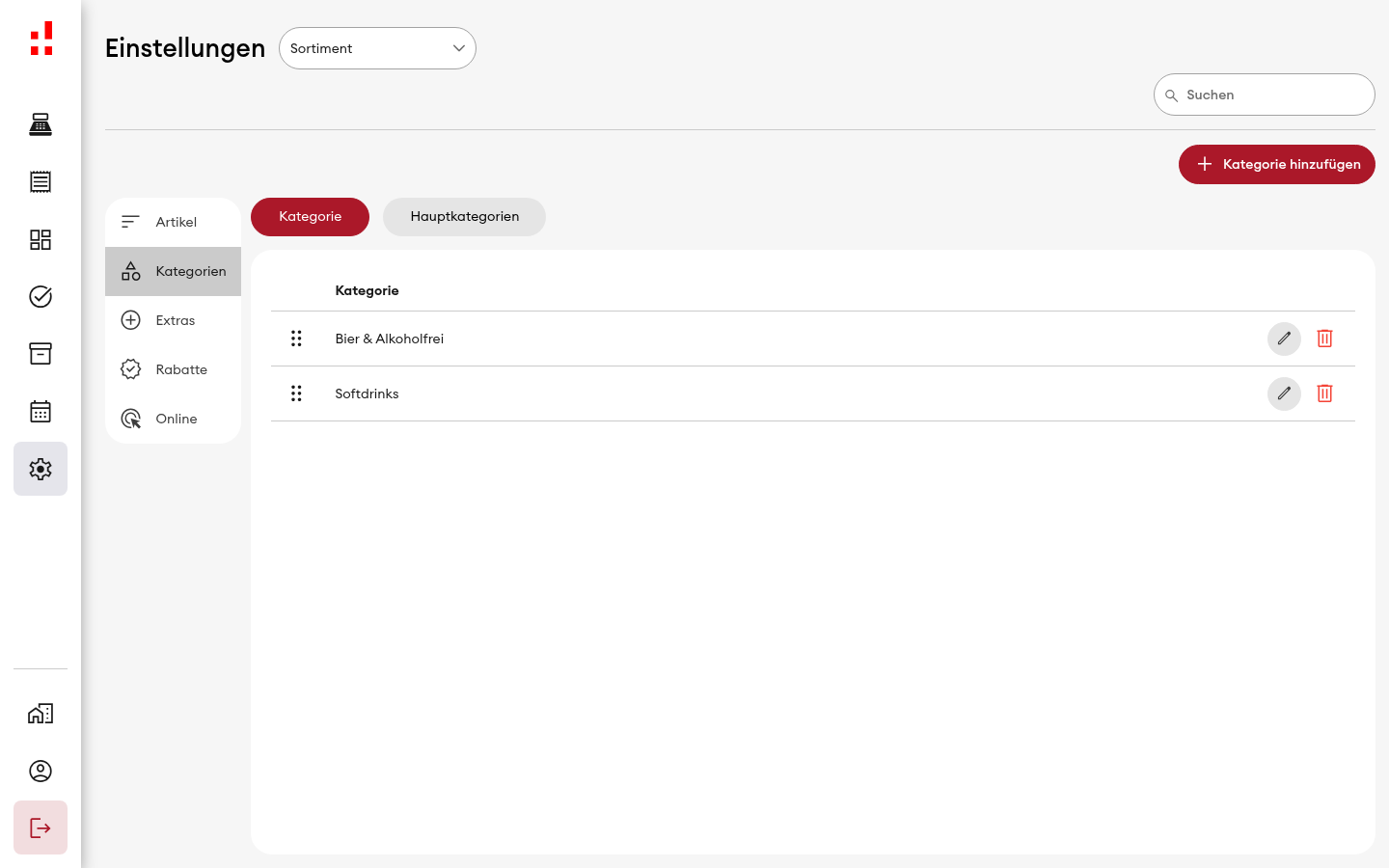The image size is (1389, 868).
Task: Select the Kategorie tab
Action: 310,216
